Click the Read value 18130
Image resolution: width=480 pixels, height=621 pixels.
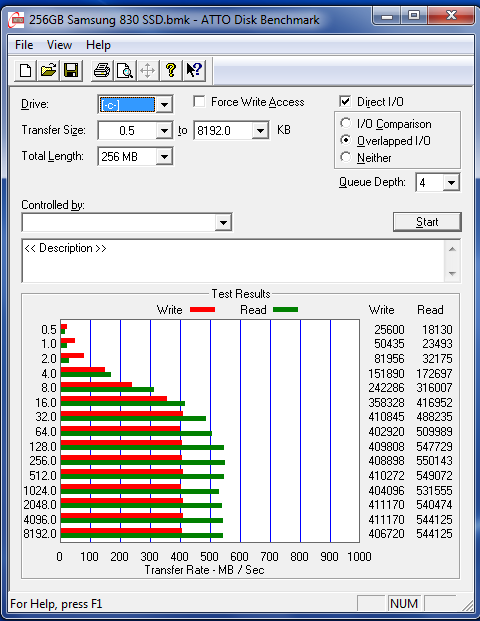click(437, 330)
